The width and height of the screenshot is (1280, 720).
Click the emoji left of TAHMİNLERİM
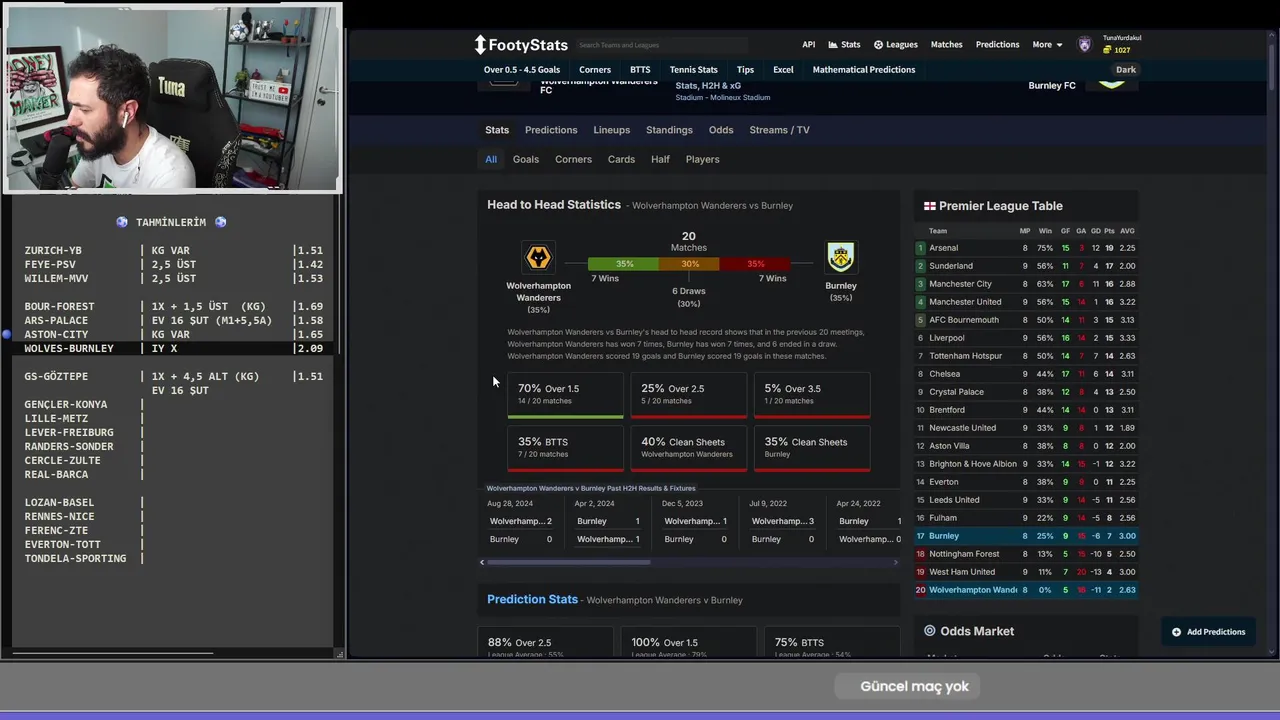click(x=122, y=222)
